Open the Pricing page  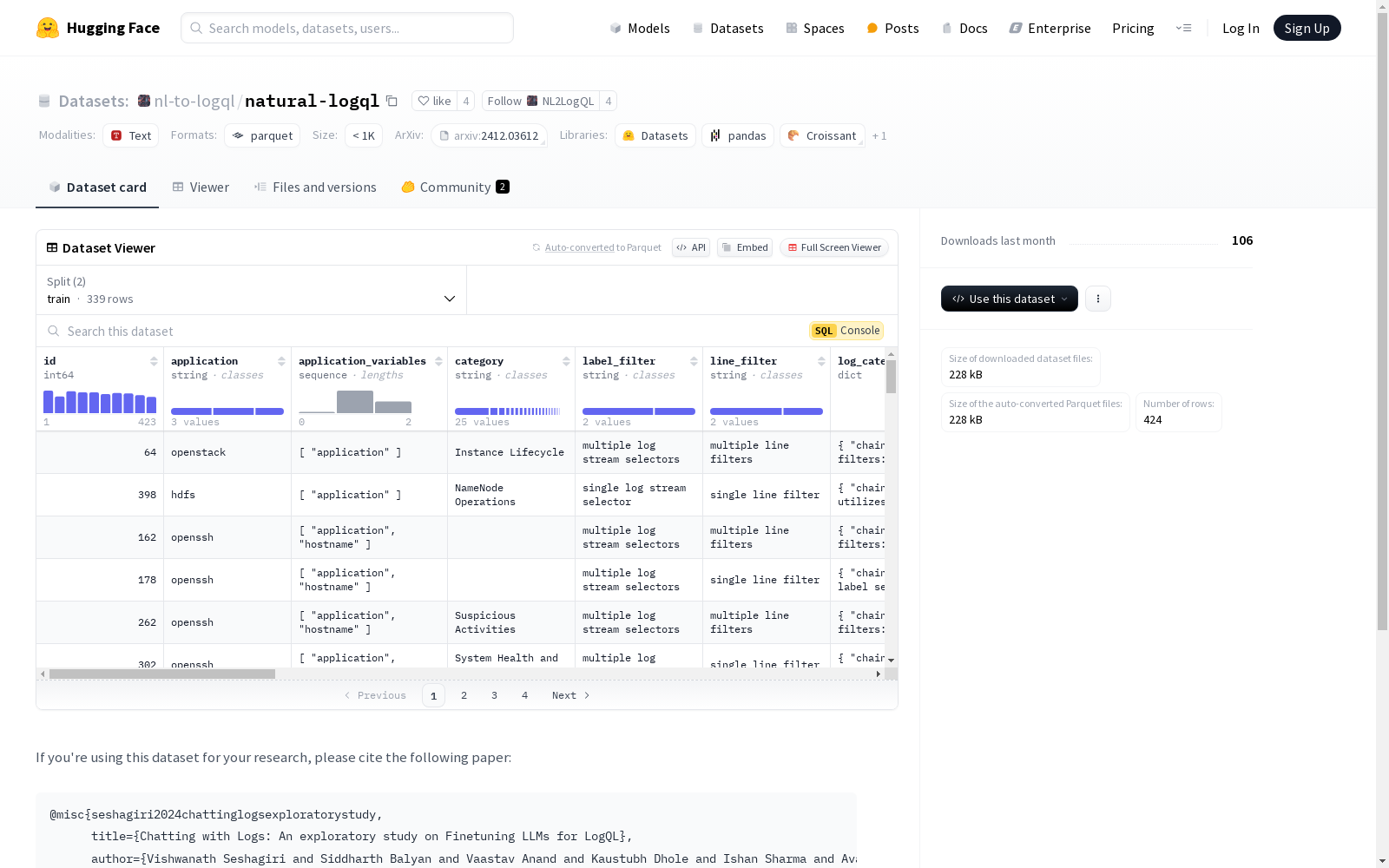click(x=1133, y=28)
